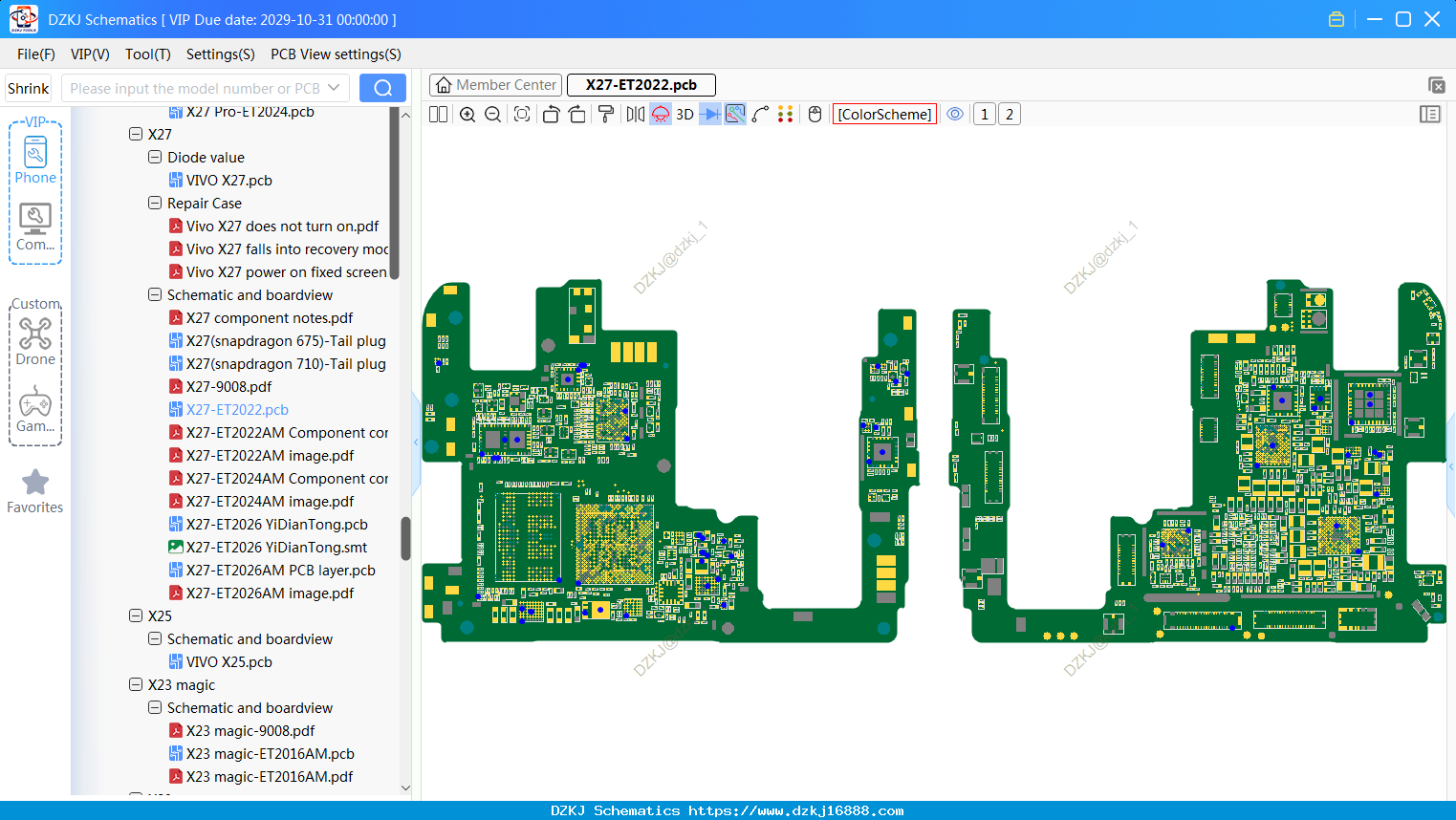This screenshot has height=820, width=1456.
Task: Click the yellow toolbox icon in title bar
Action: (x=1336, y=19)
